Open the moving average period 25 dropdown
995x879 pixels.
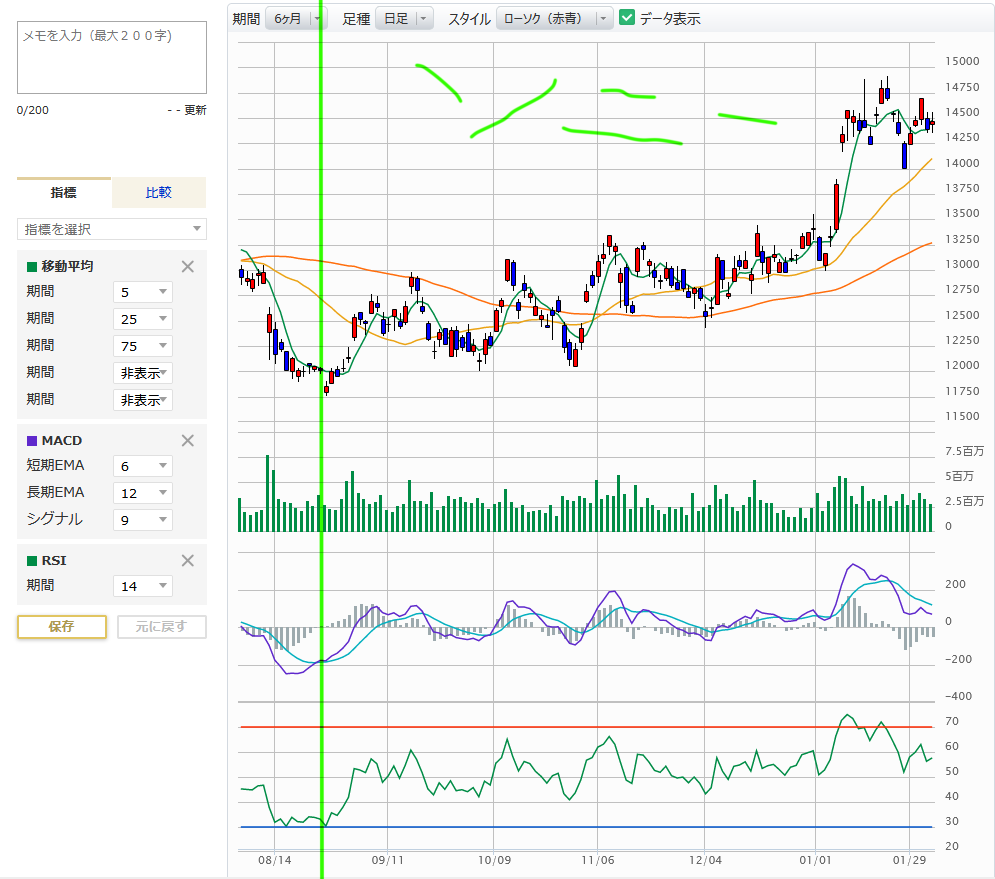click(x=143, y=319)
